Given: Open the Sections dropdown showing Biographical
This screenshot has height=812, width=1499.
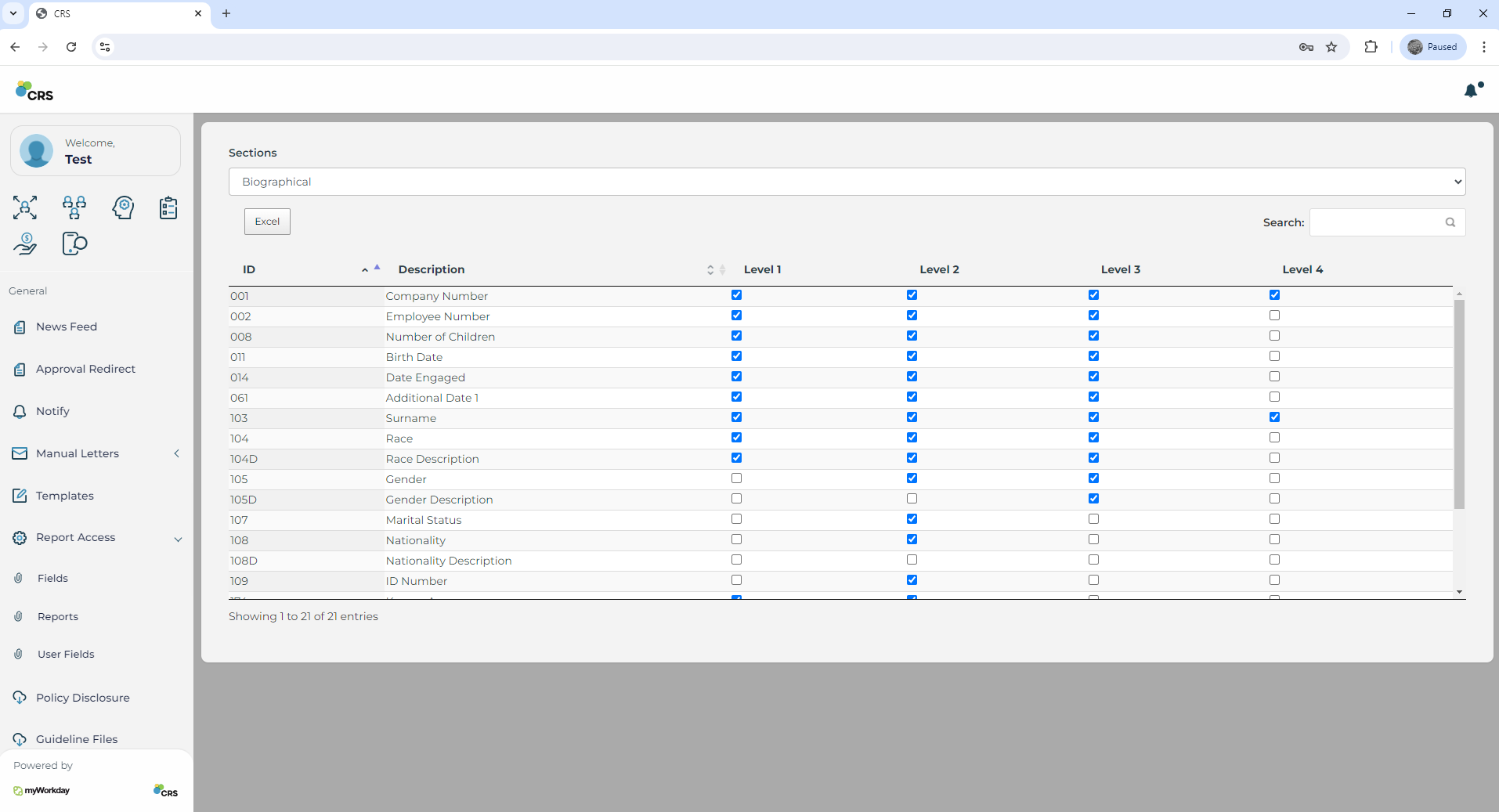Looking at the screenshot, I should [x=847, y=182].
